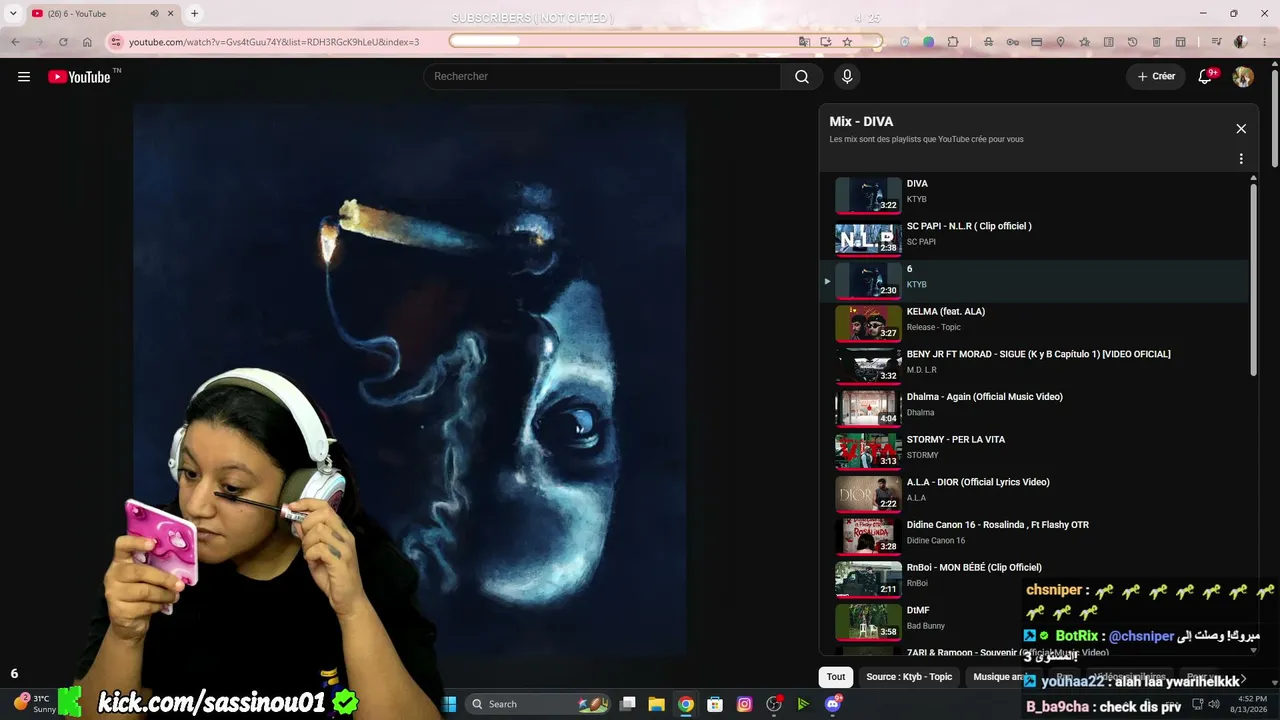1280x720 pixels.
Task: Click the STORMY - PER LA VITA thumbnail
Action: pyautogui.click(x=868, y=451)
